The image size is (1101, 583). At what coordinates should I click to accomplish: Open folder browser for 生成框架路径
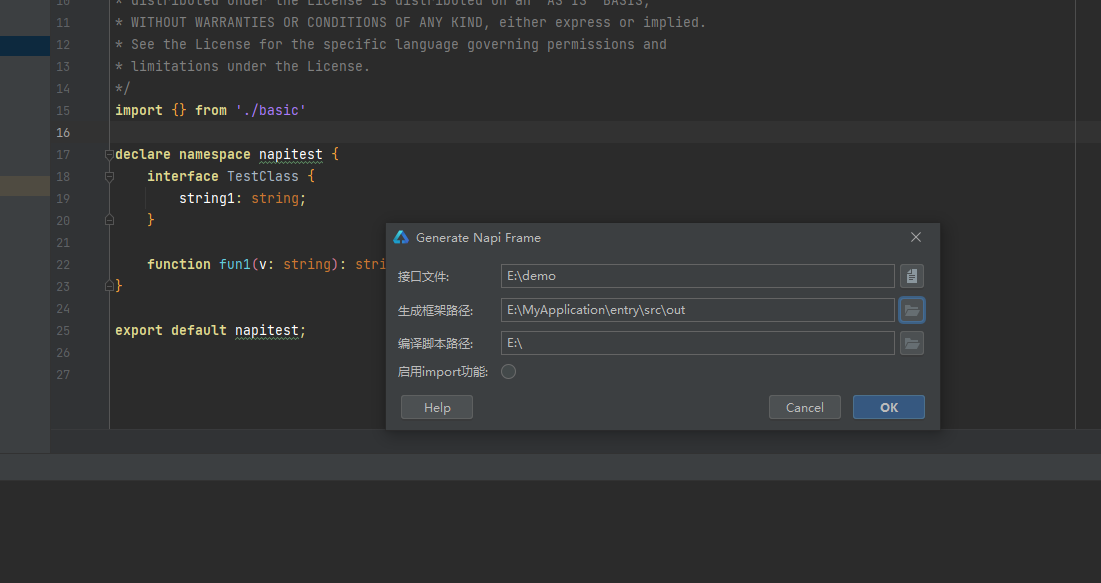pos(911,310)
